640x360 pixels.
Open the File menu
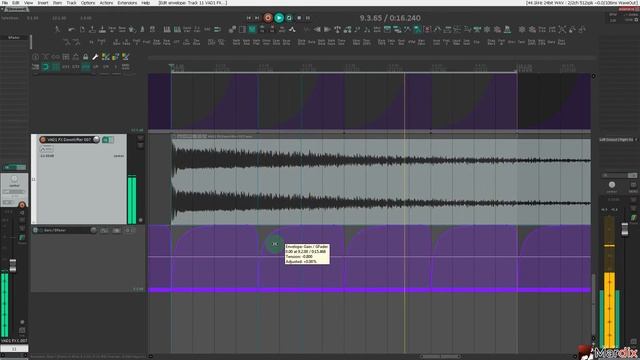[5, 2]
